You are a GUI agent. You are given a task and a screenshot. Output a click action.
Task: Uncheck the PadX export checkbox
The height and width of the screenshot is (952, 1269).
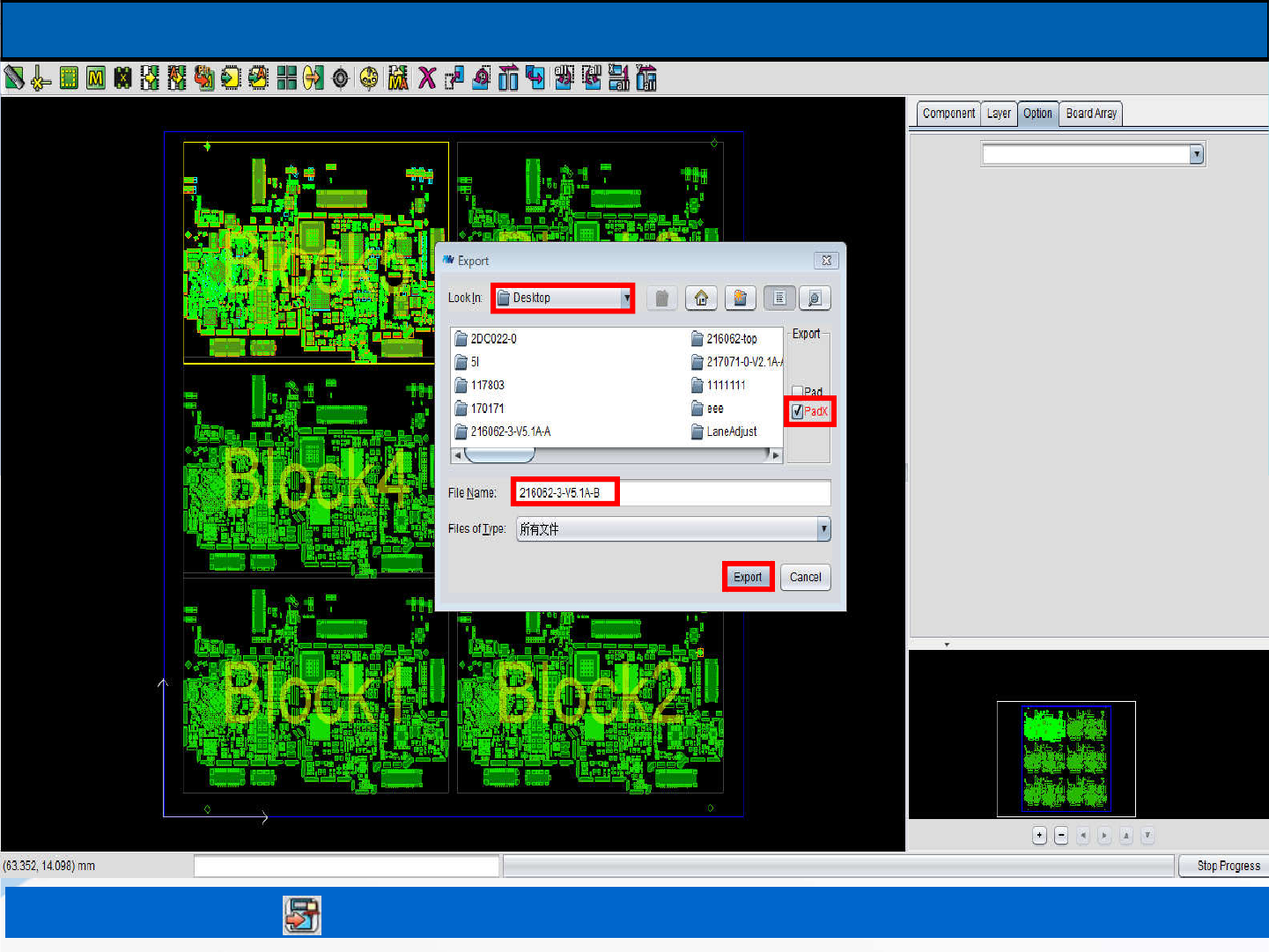point(797,411)
